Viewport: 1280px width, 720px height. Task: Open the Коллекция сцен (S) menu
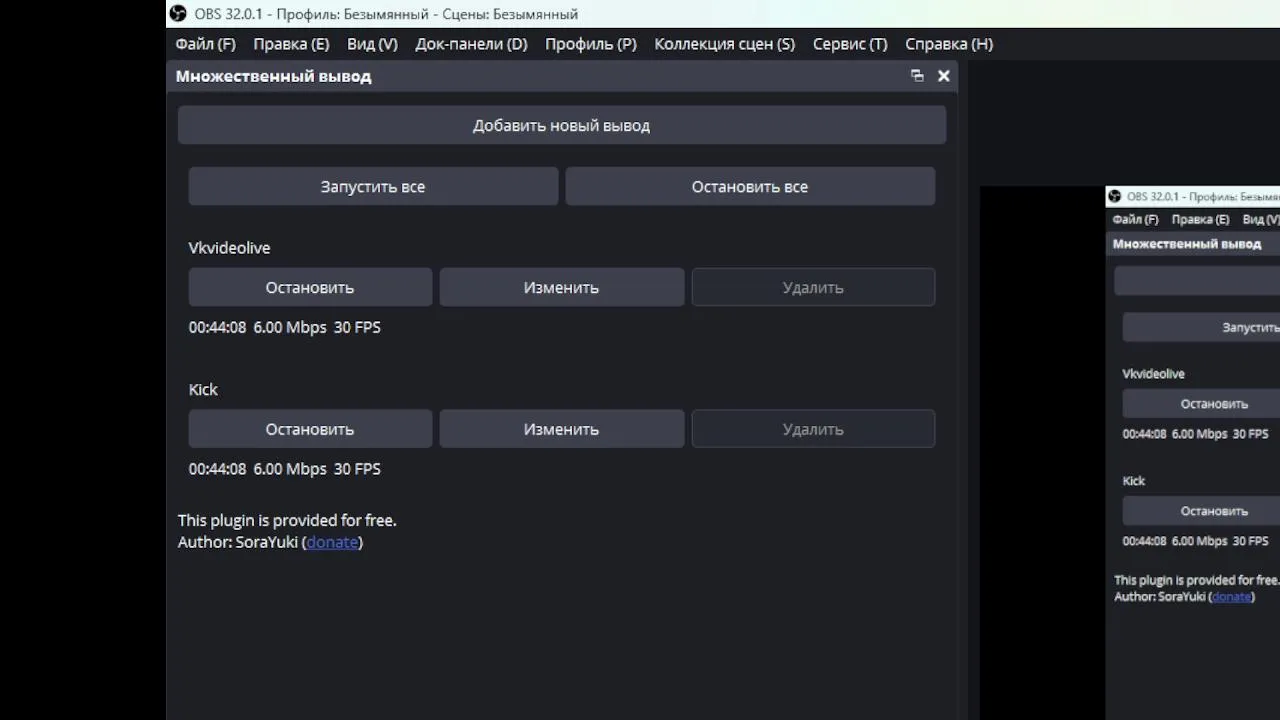pyautogui.click(x=724, y=44)
